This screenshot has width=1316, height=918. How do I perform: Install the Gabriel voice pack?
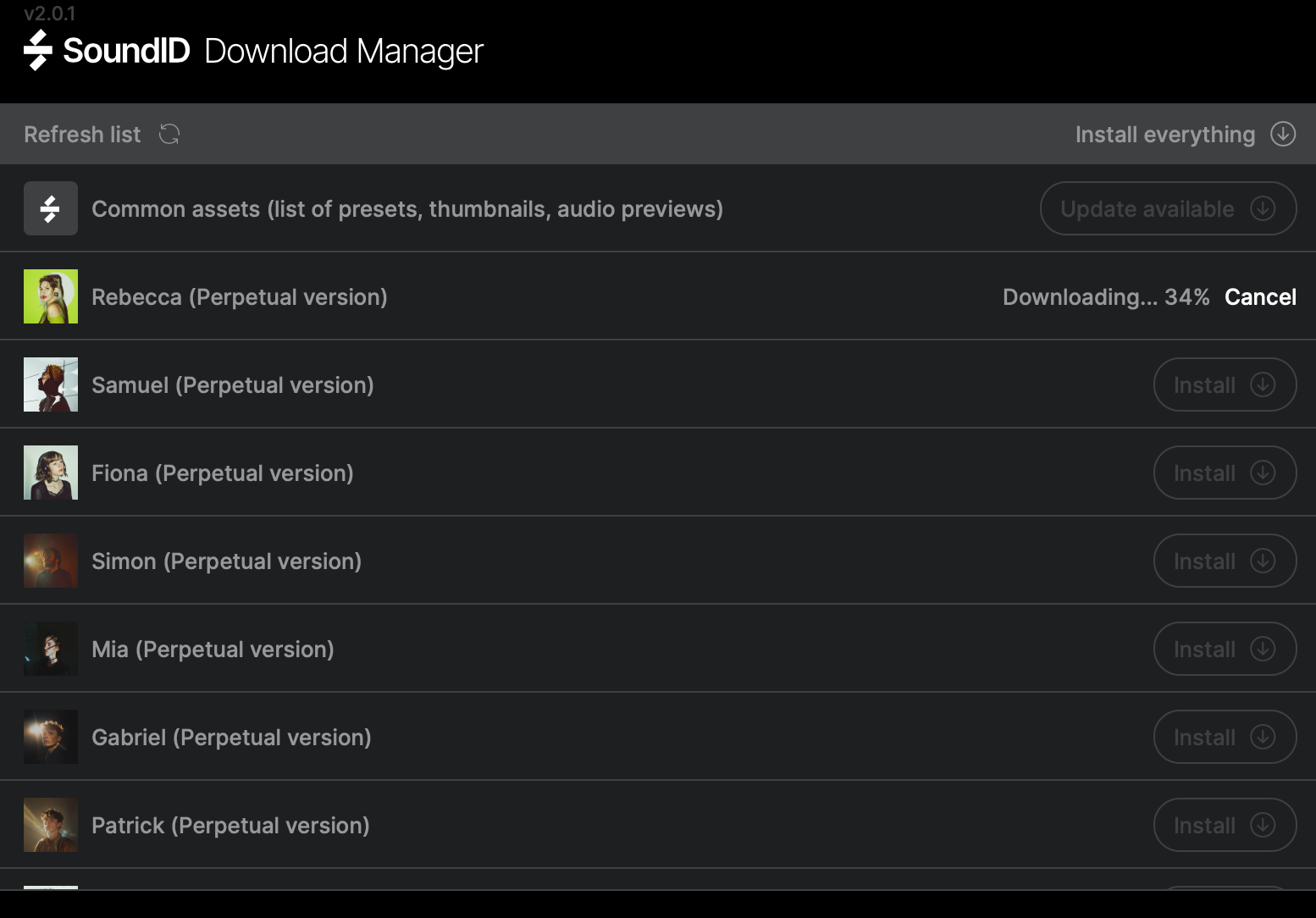coord(1224,737)
